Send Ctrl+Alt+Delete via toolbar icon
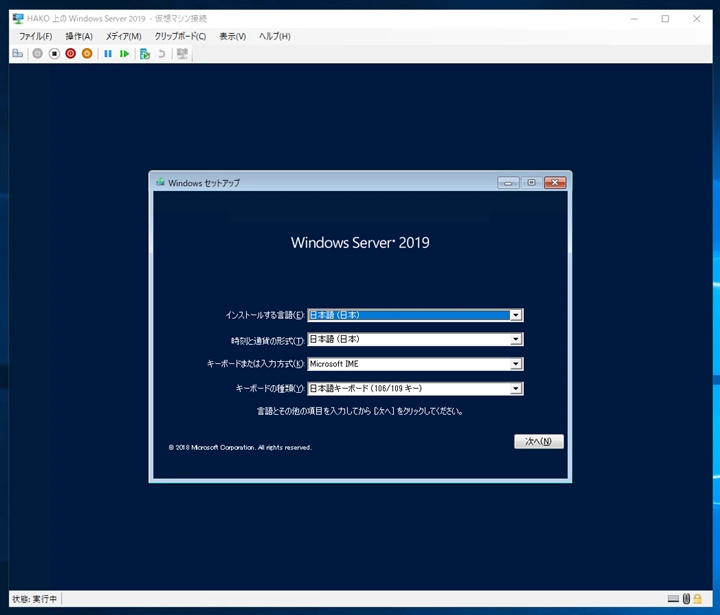The image size is (720, 615). tap(17, 54)
